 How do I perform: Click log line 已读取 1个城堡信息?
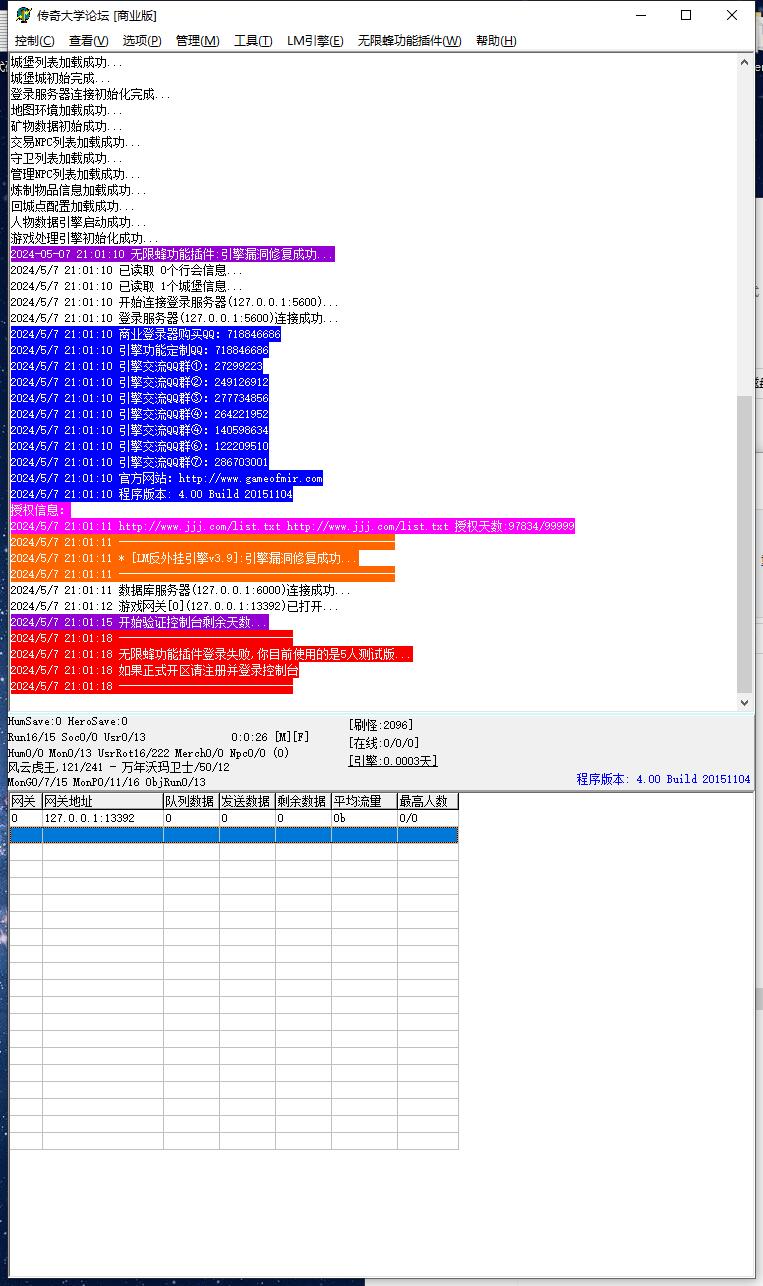pyautogui.click(x=126, y=286)
